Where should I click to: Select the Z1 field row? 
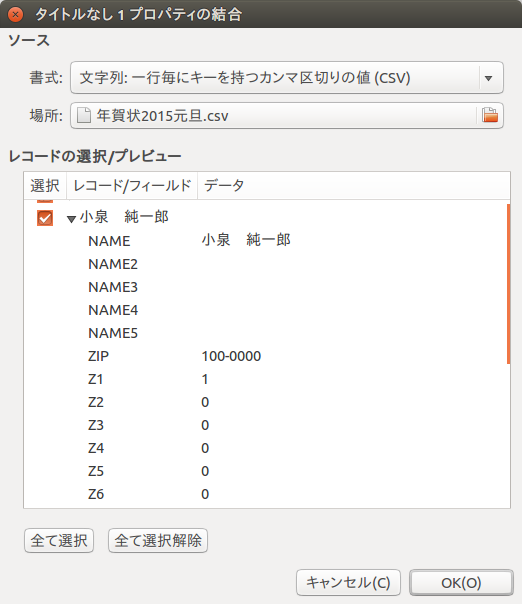(267, 379)
